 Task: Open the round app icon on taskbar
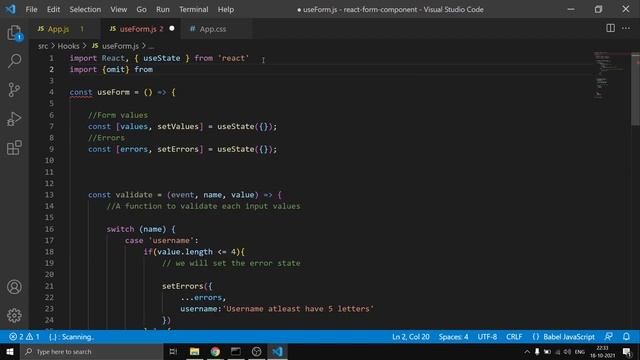point(256,351)
